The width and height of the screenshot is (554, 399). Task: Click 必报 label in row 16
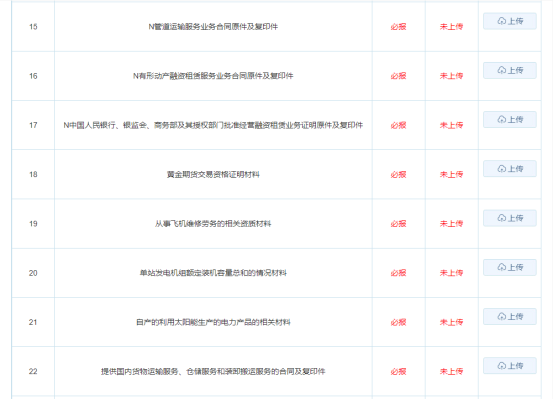click(x=399, y=76)
